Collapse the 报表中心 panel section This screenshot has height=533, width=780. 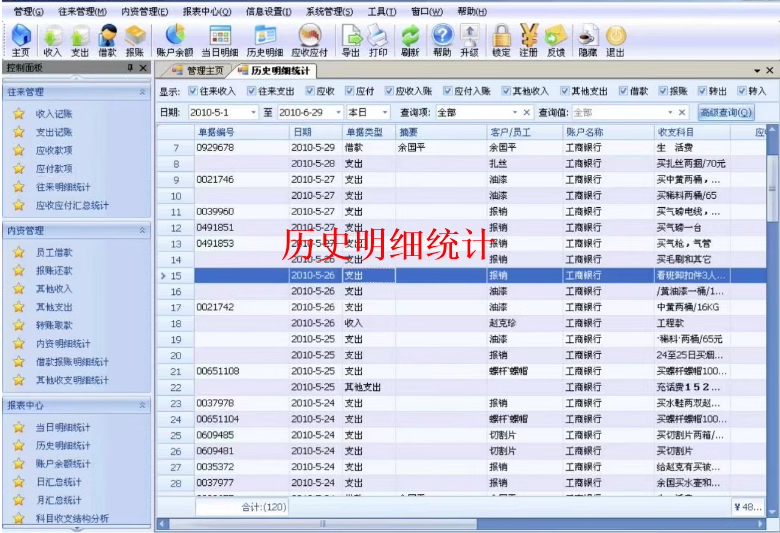(142, 405)
